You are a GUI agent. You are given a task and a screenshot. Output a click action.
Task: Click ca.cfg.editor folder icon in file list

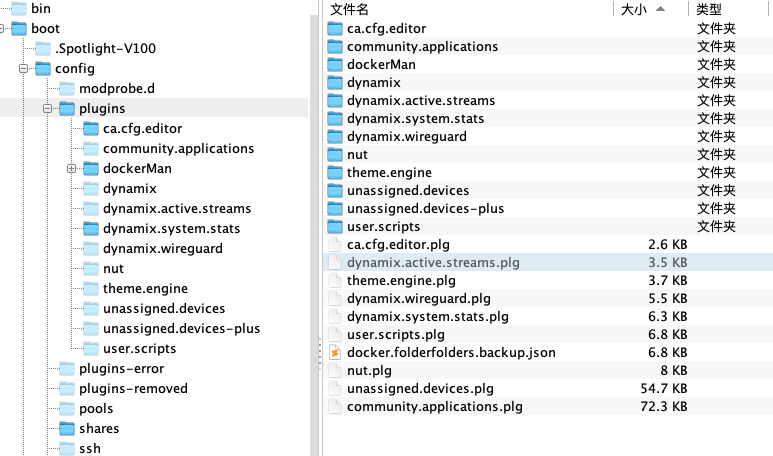[x=335, y=29]
